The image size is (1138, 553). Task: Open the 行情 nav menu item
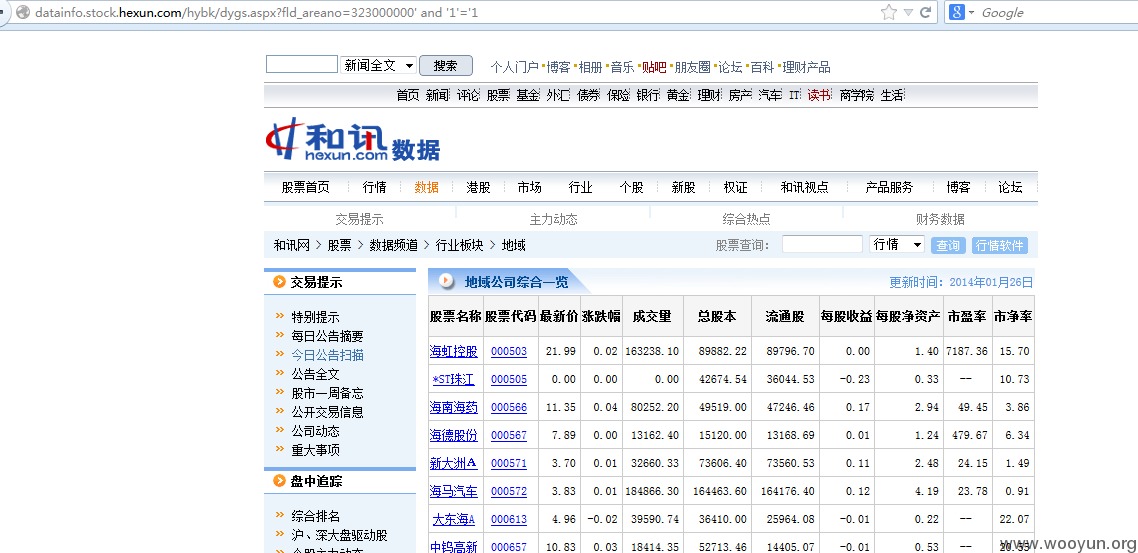click(x=374, y=187)
